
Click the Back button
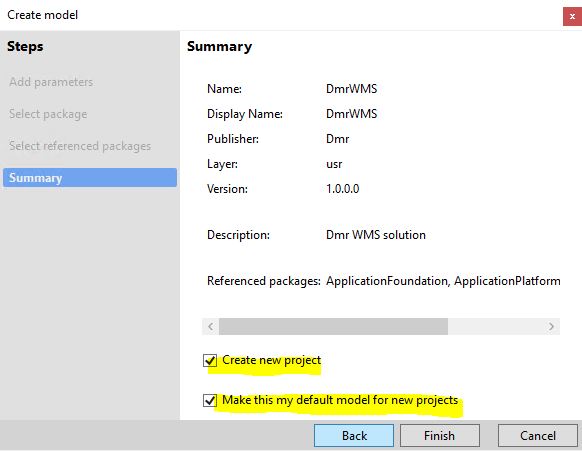tap(354, 435)
